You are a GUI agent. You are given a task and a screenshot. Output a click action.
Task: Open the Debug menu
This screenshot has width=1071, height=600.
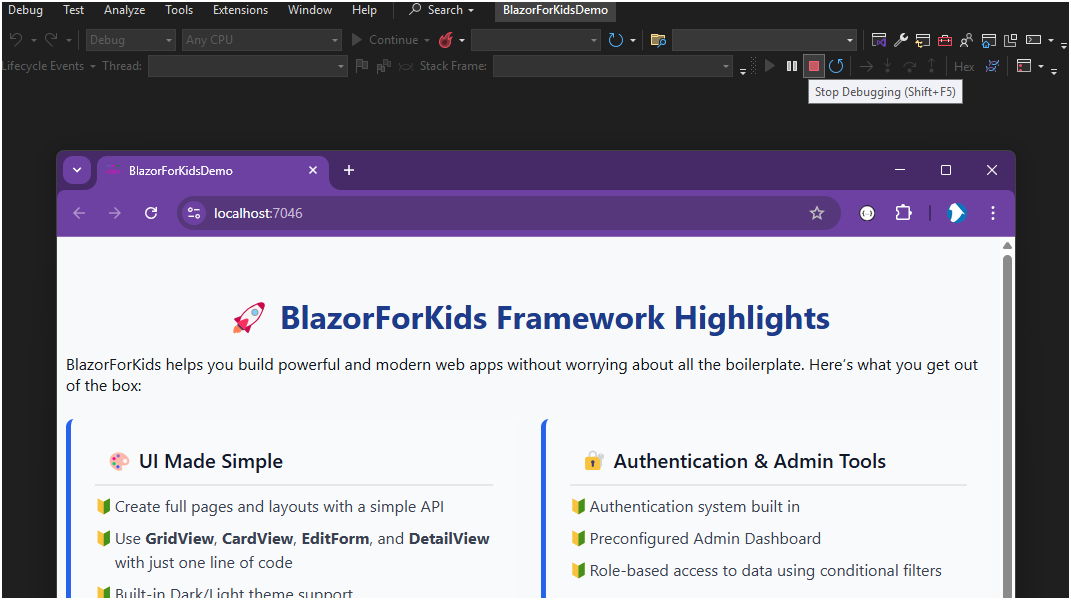pos(25,10)
